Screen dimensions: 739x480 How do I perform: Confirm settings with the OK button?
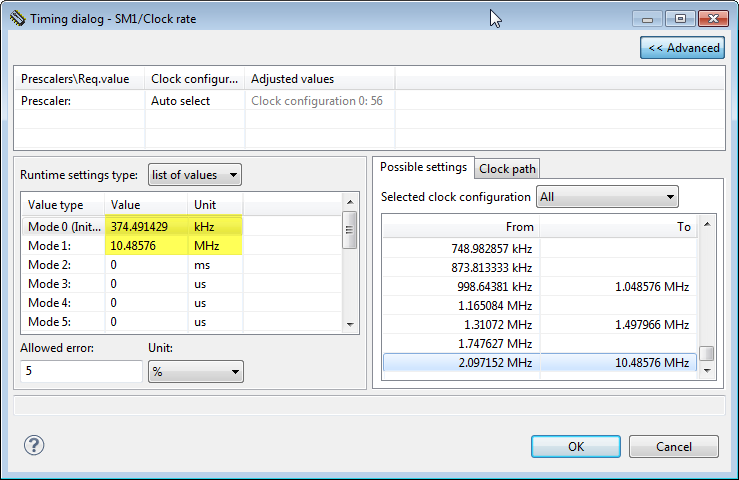point(575,446)
